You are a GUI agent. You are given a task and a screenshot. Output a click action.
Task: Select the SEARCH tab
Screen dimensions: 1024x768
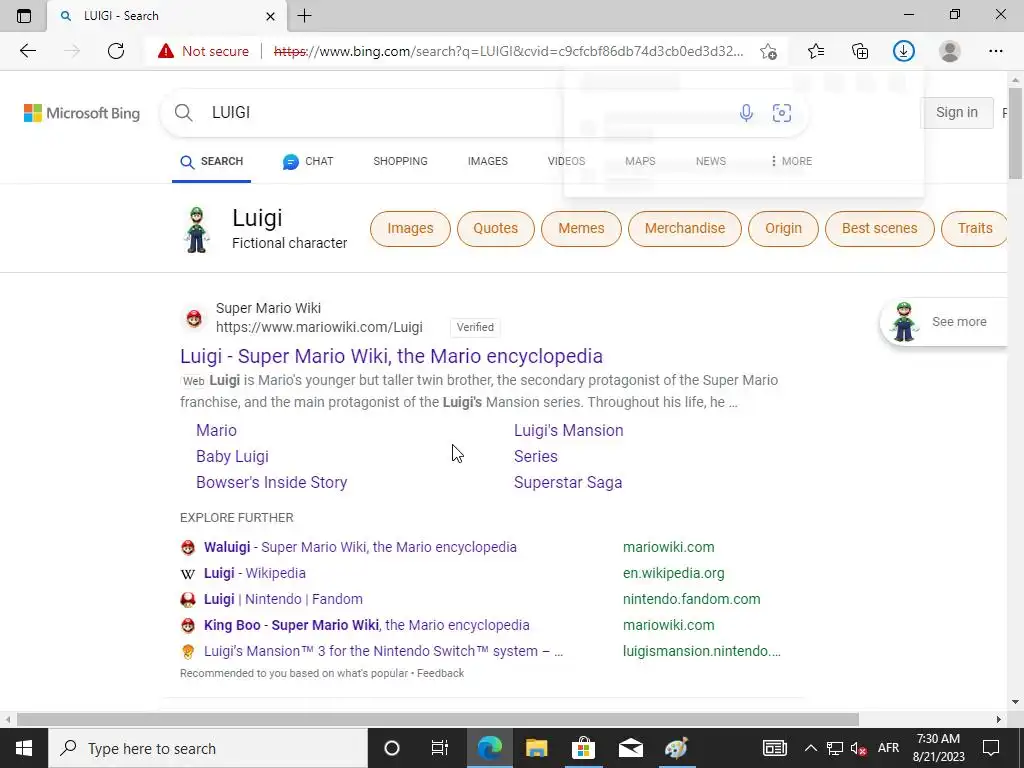click(x=212, y=161)
